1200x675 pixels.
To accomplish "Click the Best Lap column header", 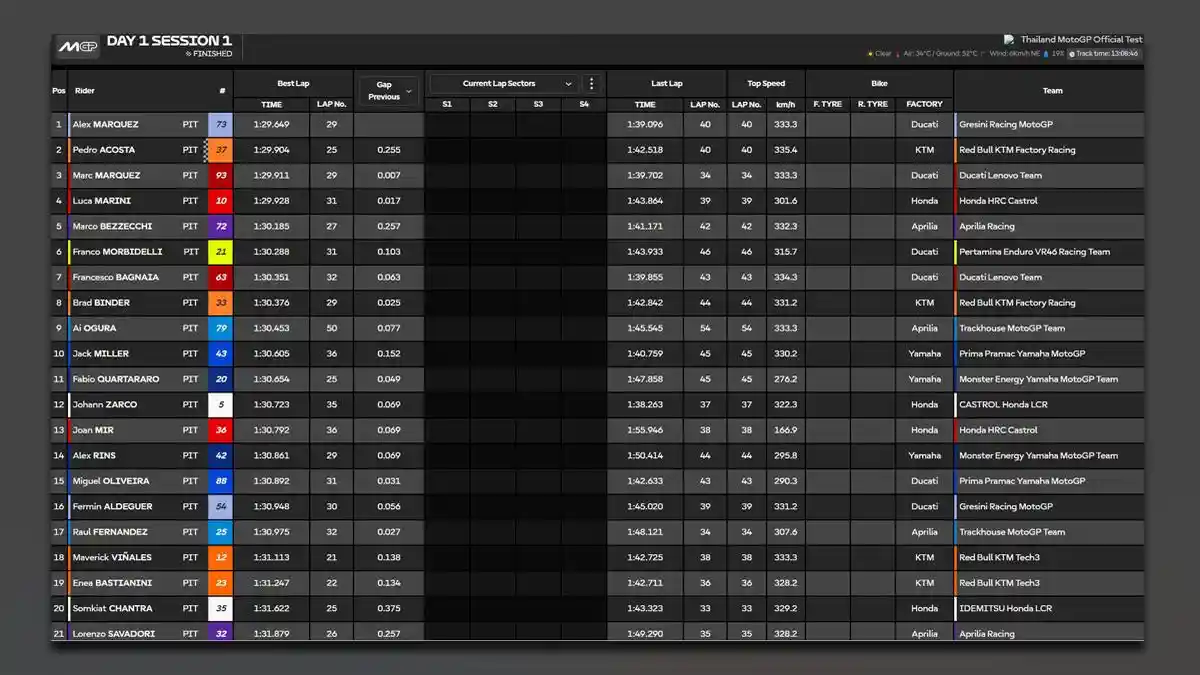I will pos(293,84).
